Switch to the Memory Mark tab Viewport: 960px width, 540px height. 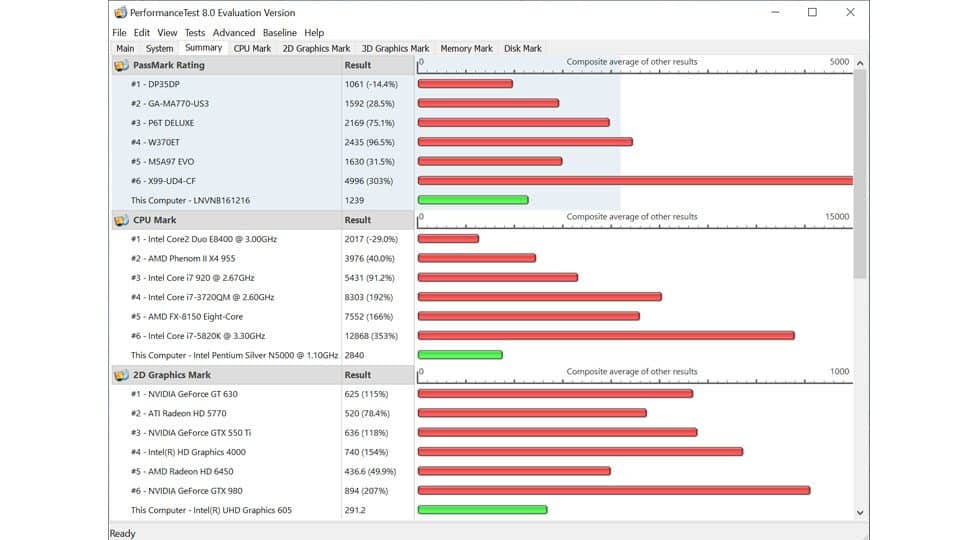[x=467, y=48]
